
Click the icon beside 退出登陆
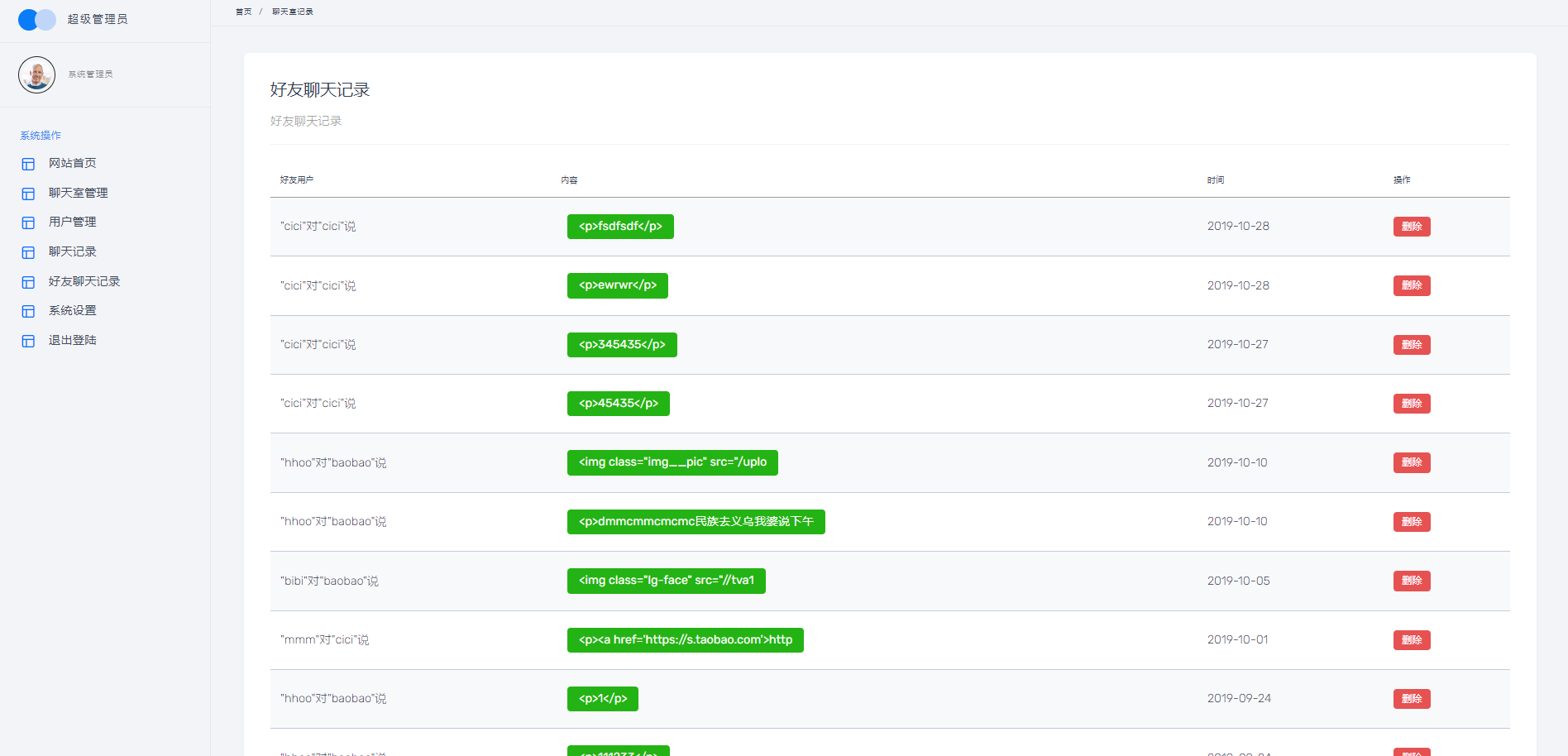[28, 341]
